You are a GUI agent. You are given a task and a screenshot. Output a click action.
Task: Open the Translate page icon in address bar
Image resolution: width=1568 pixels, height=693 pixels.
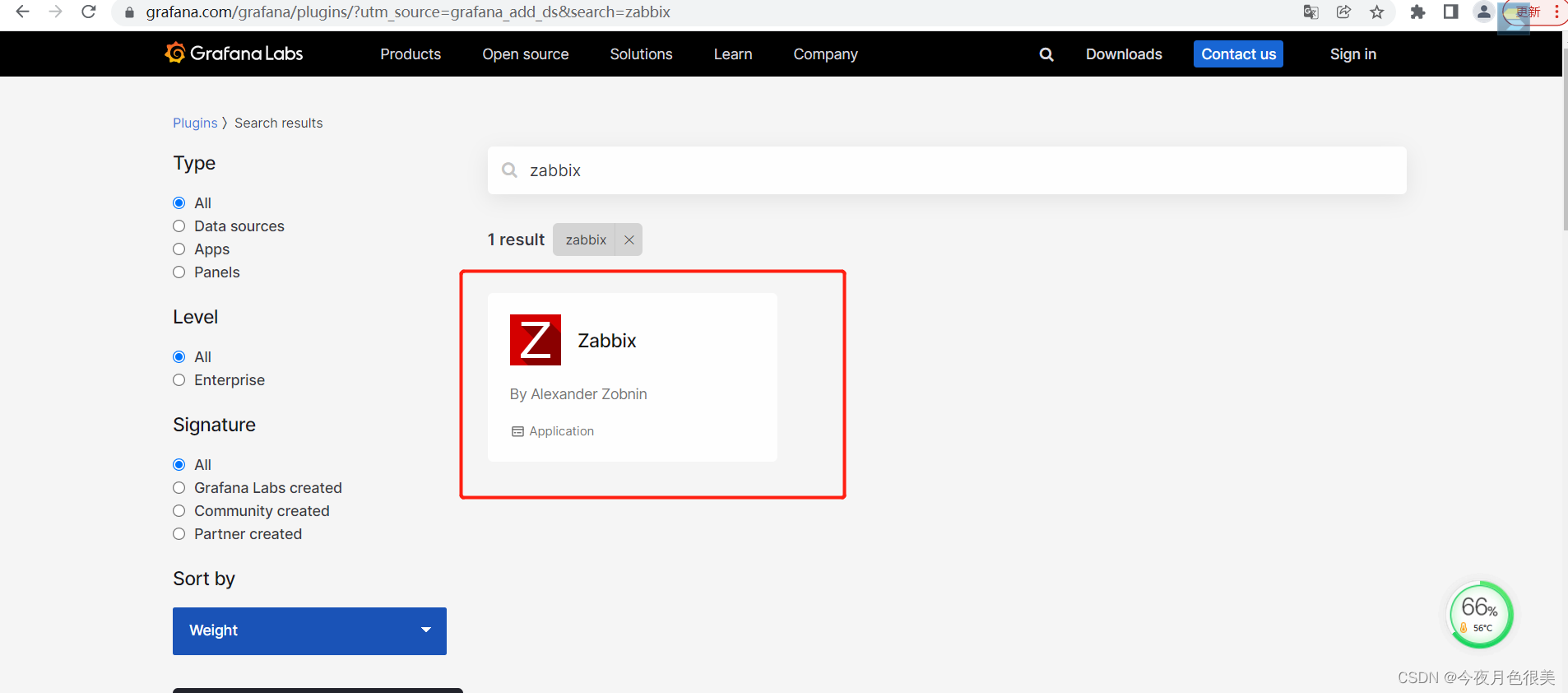click(1311, 12)
